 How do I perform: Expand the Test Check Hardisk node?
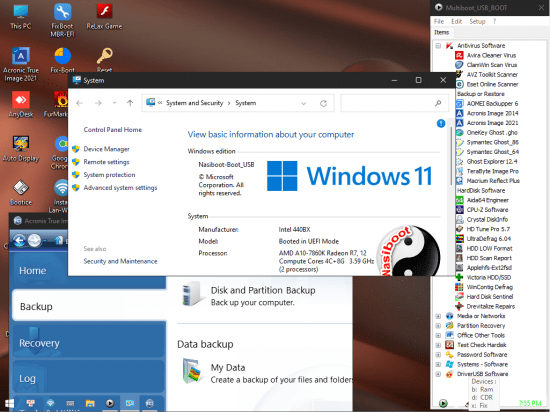click(x=438, y=345)
